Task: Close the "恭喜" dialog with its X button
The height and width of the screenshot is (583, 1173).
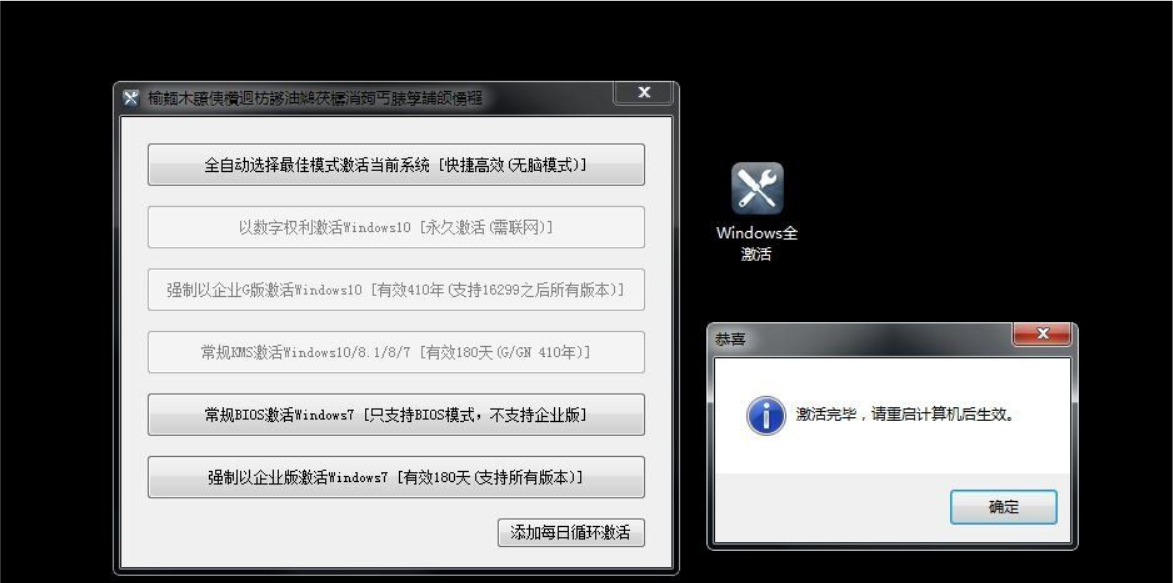Action: point(1043,335)
